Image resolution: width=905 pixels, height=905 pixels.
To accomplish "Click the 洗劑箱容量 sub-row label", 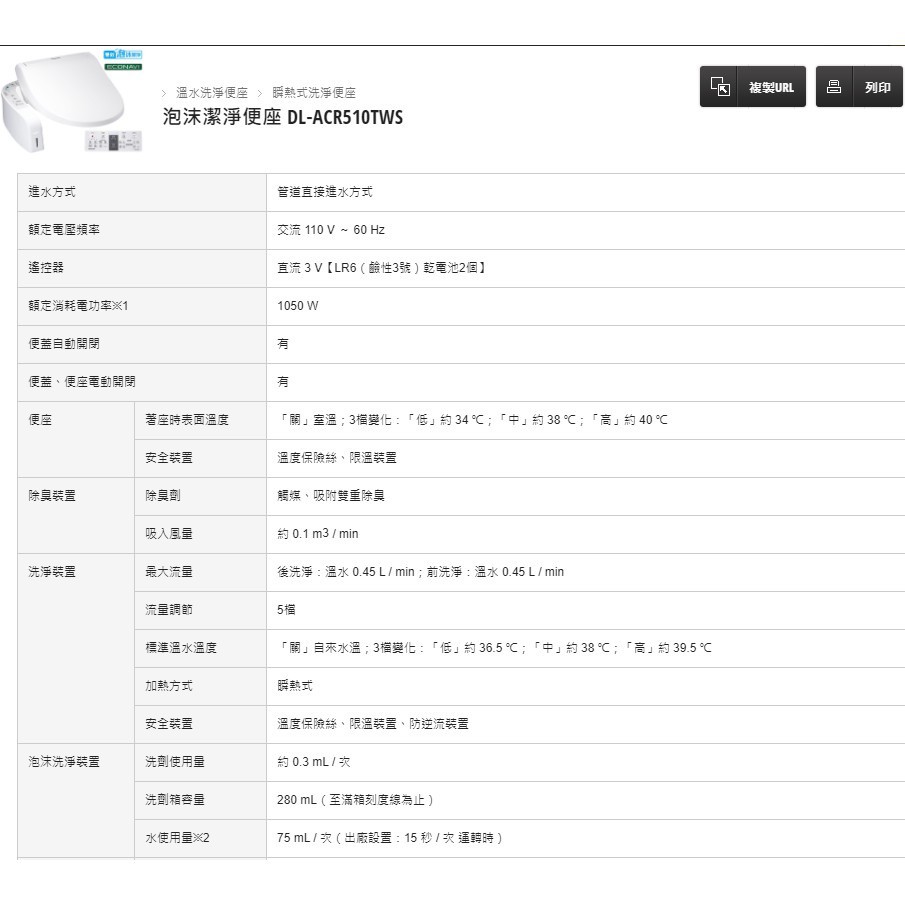I will 175,800.
